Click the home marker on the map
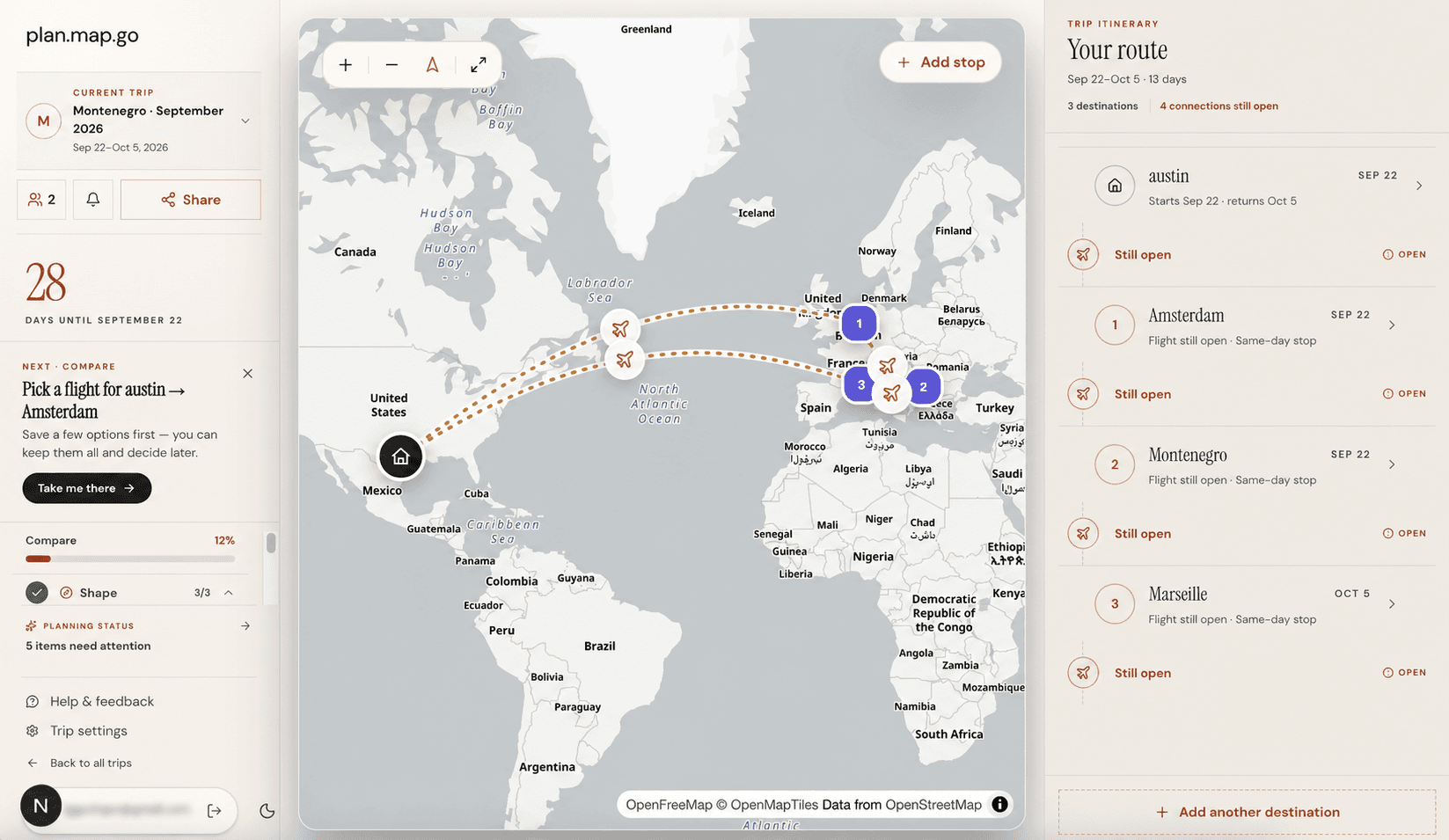The image size is (1449, 840). 400,457
